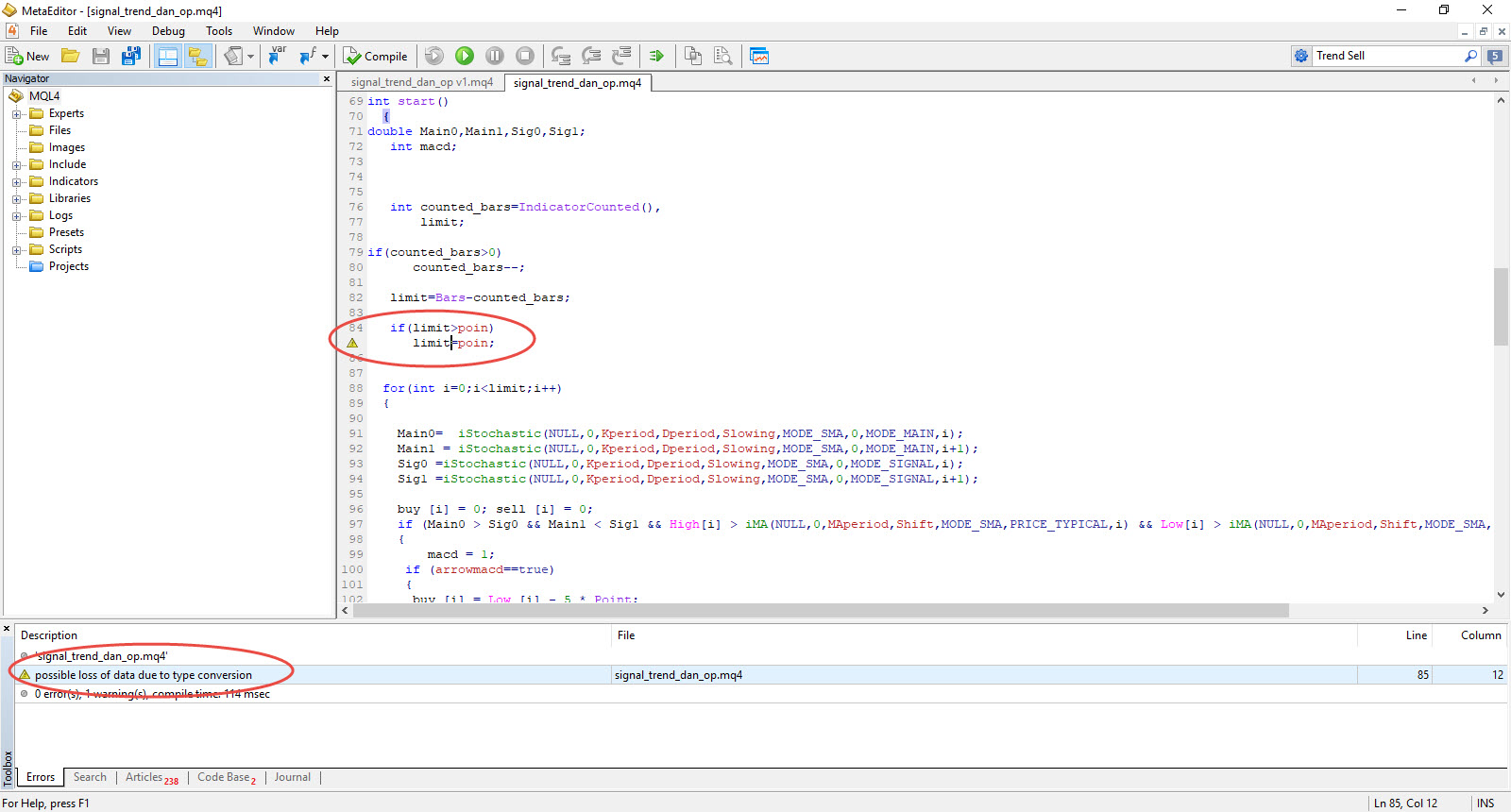
Task: Open the function list dropdown arrow
Action: pyautogui.click(x=325, y=57)
